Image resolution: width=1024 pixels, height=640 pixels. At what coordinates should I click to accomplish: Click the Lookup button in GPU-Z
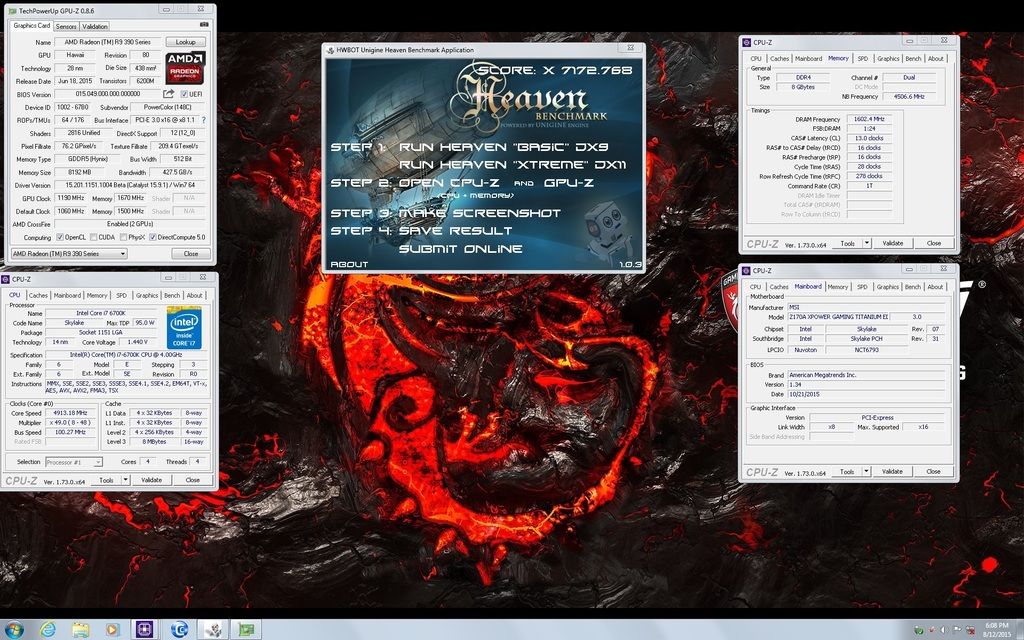186,42
